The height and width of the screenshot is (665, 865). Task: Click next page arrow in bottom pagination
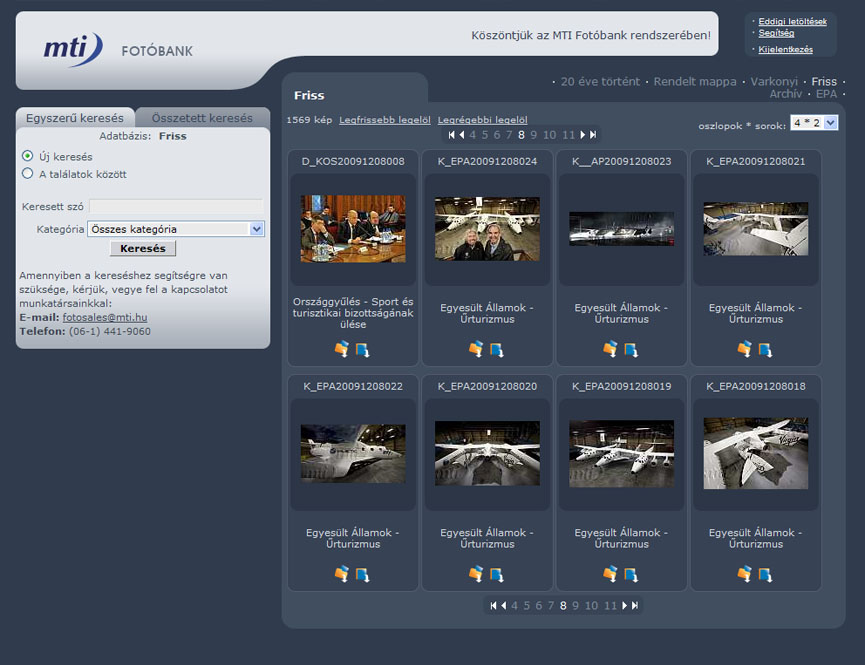click(626, 605)
